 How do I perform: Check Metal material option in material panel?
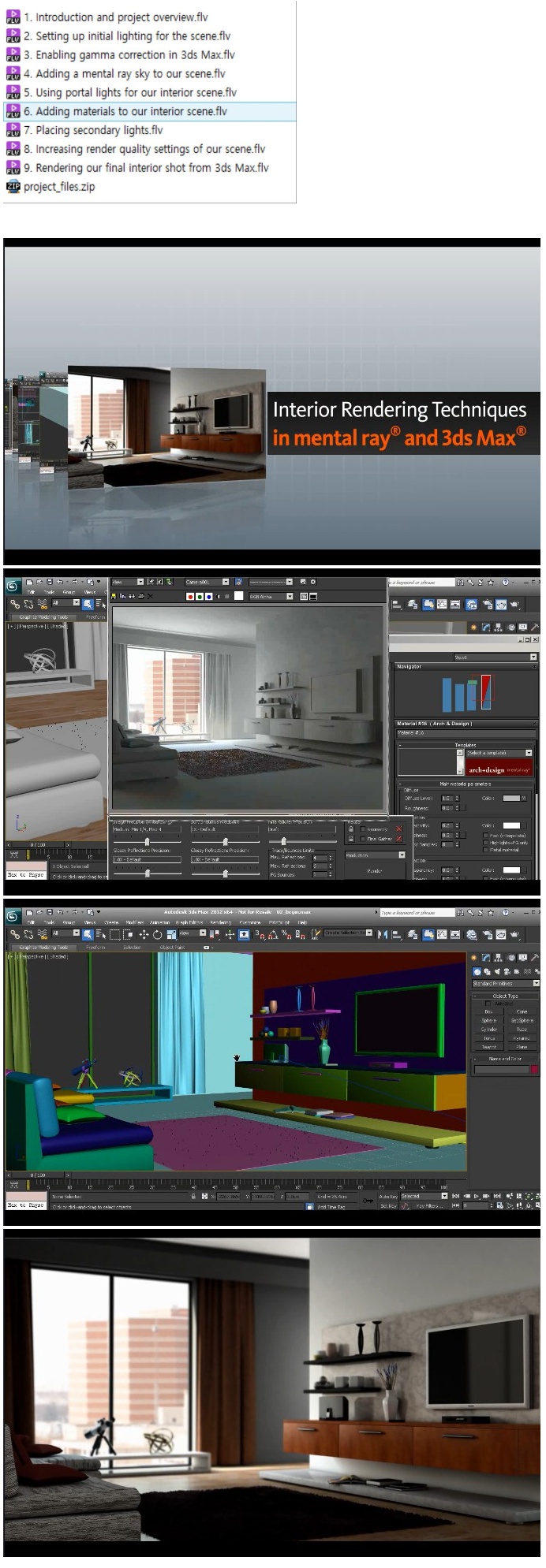coord(485,850)
